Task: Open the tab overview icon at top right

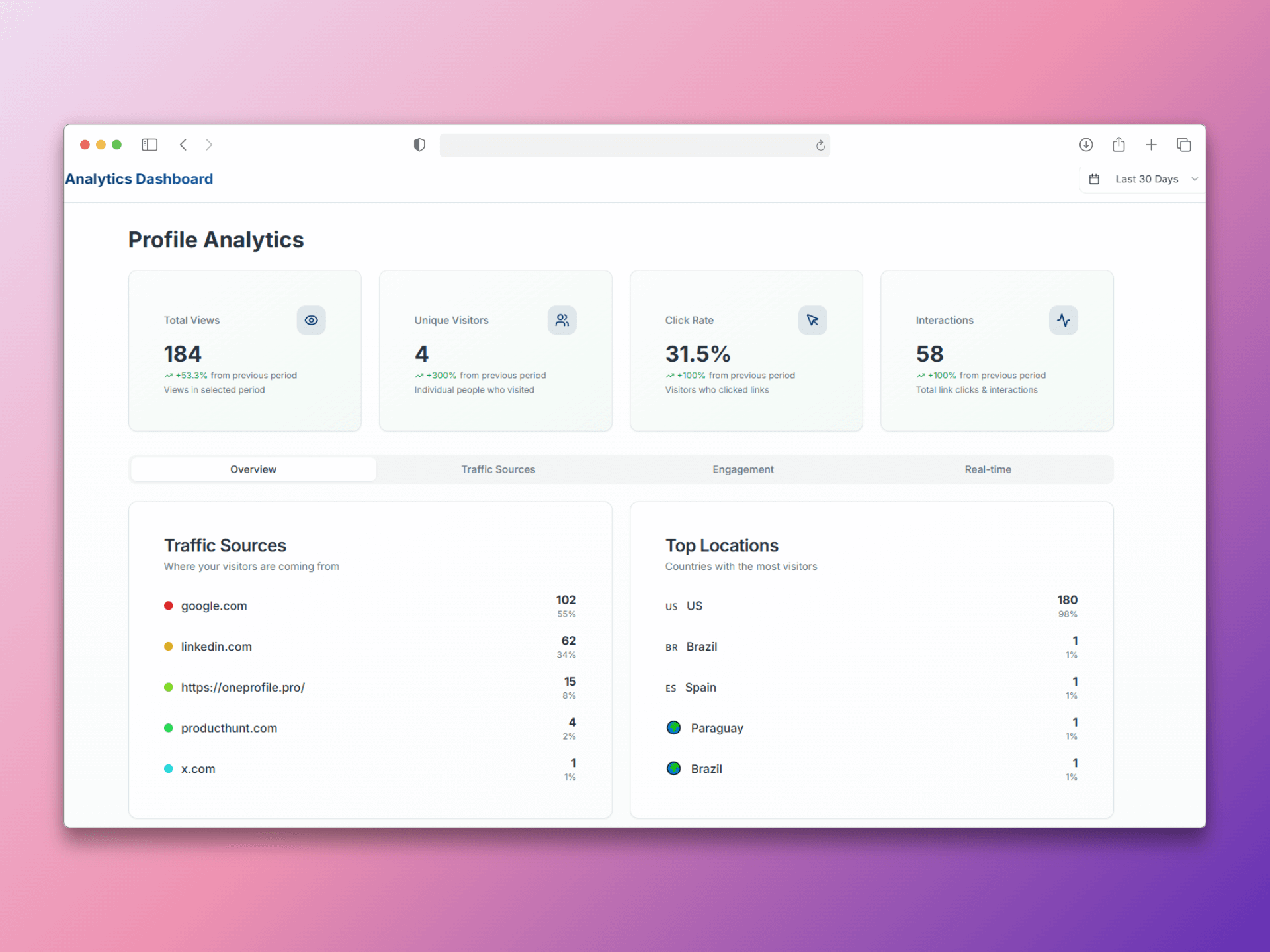Action: pos(1184,145)
